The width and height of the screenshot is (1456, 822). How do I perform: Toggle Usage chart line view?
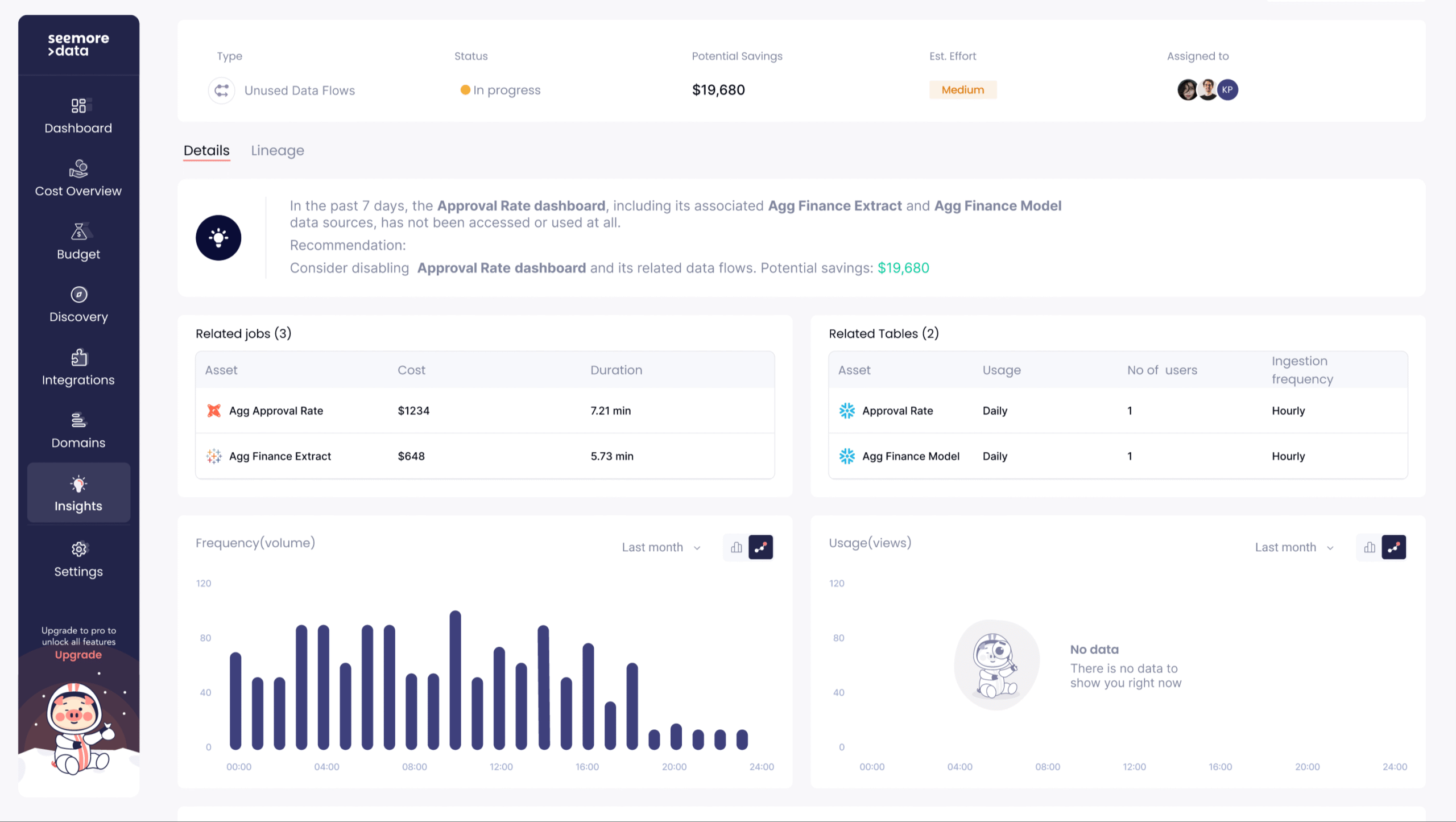1393,547
